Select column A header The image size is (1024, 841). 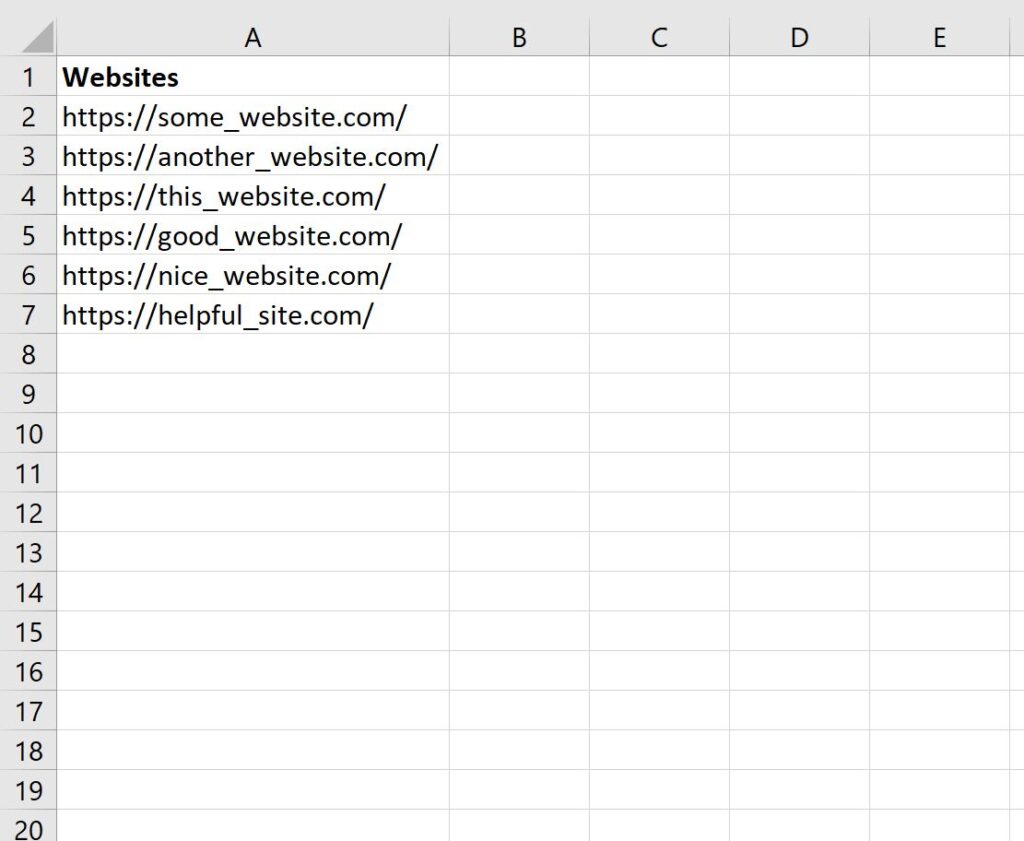(253, 36)
